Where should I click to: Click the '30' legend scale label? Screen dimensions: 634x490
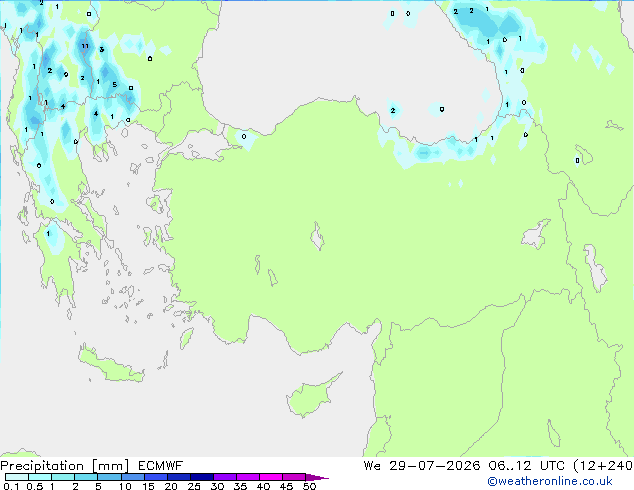(217, 486)
